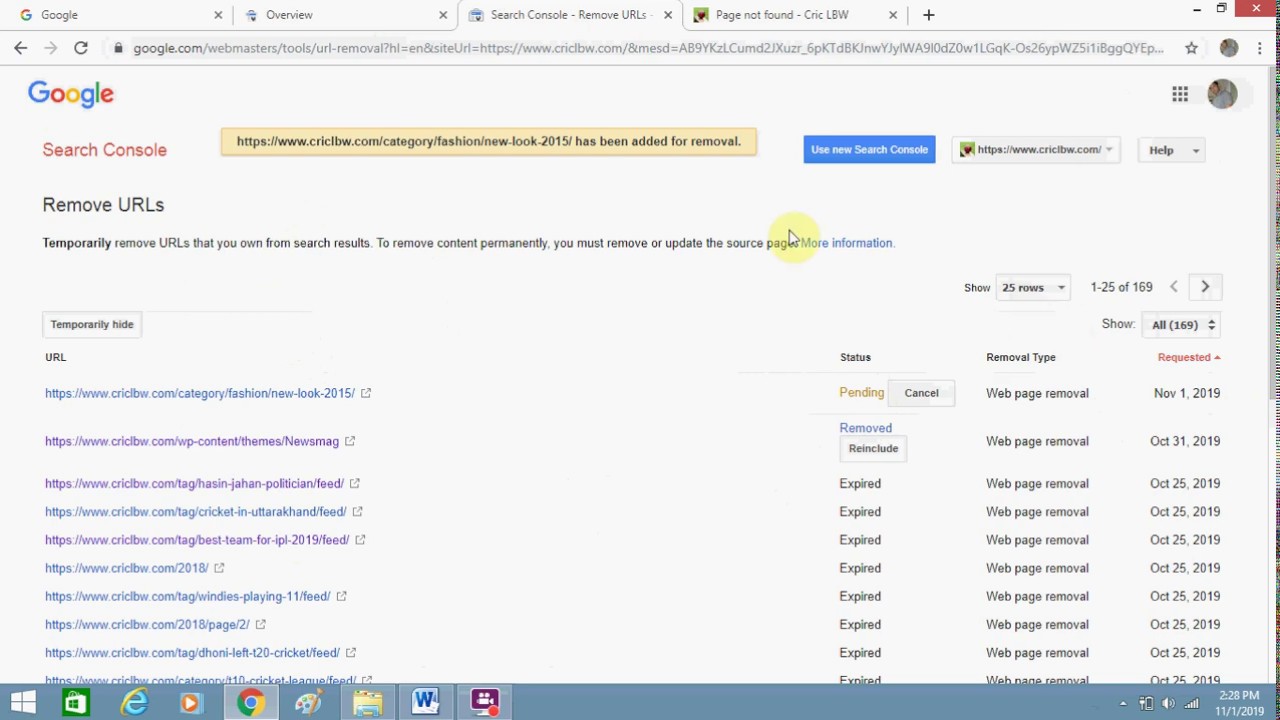Open a new browser tab

(x=928, y=15)
